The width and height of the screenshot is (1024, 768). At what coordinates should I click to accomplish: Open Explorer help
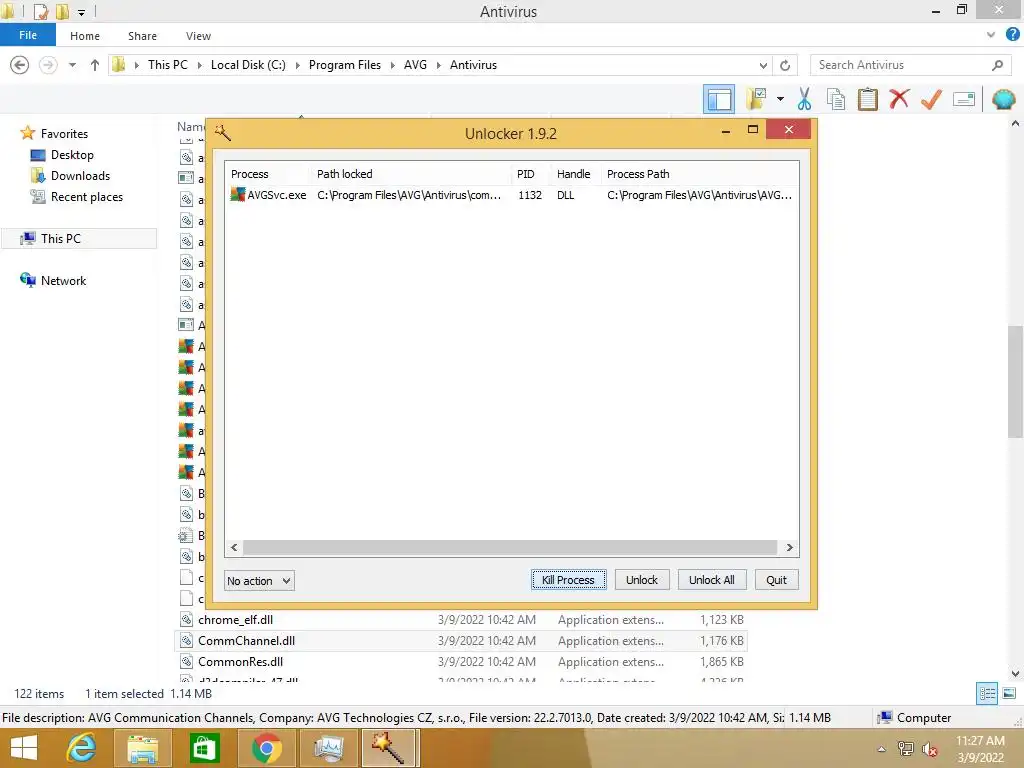pos(1012,35)
